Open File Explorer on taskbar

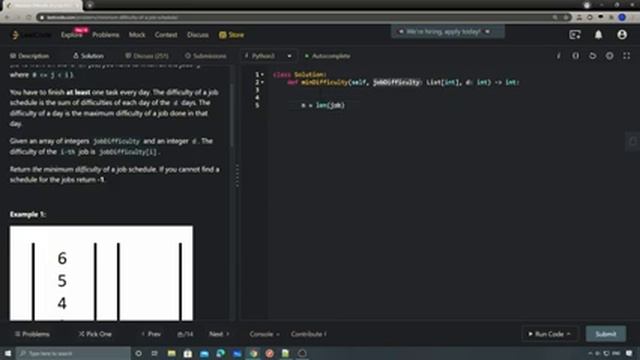tap(171, 353)
